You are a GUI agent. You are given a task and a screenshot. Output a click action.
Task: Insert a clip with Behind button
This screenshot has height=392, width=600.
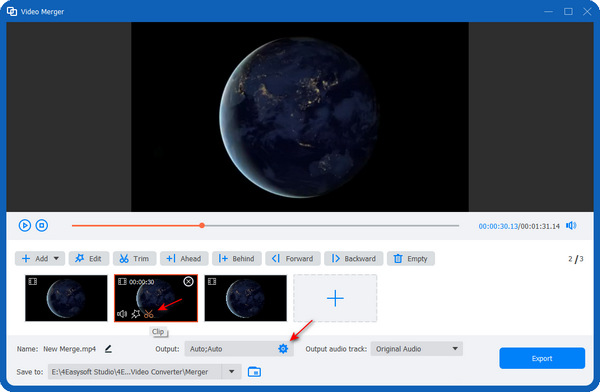[237, 258]
